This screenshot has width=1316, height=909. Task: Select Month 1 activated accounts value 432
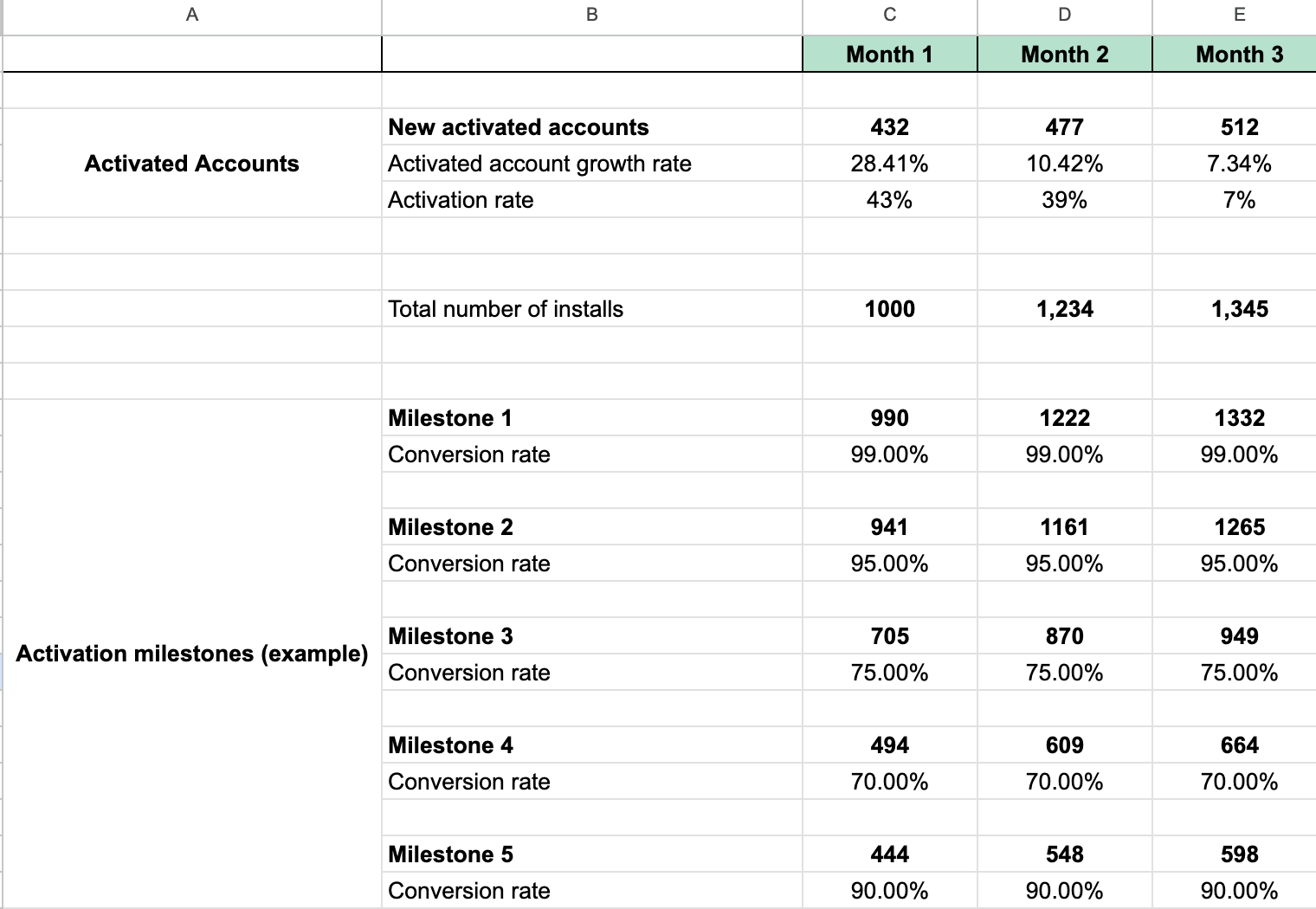[x=889, y=127]
